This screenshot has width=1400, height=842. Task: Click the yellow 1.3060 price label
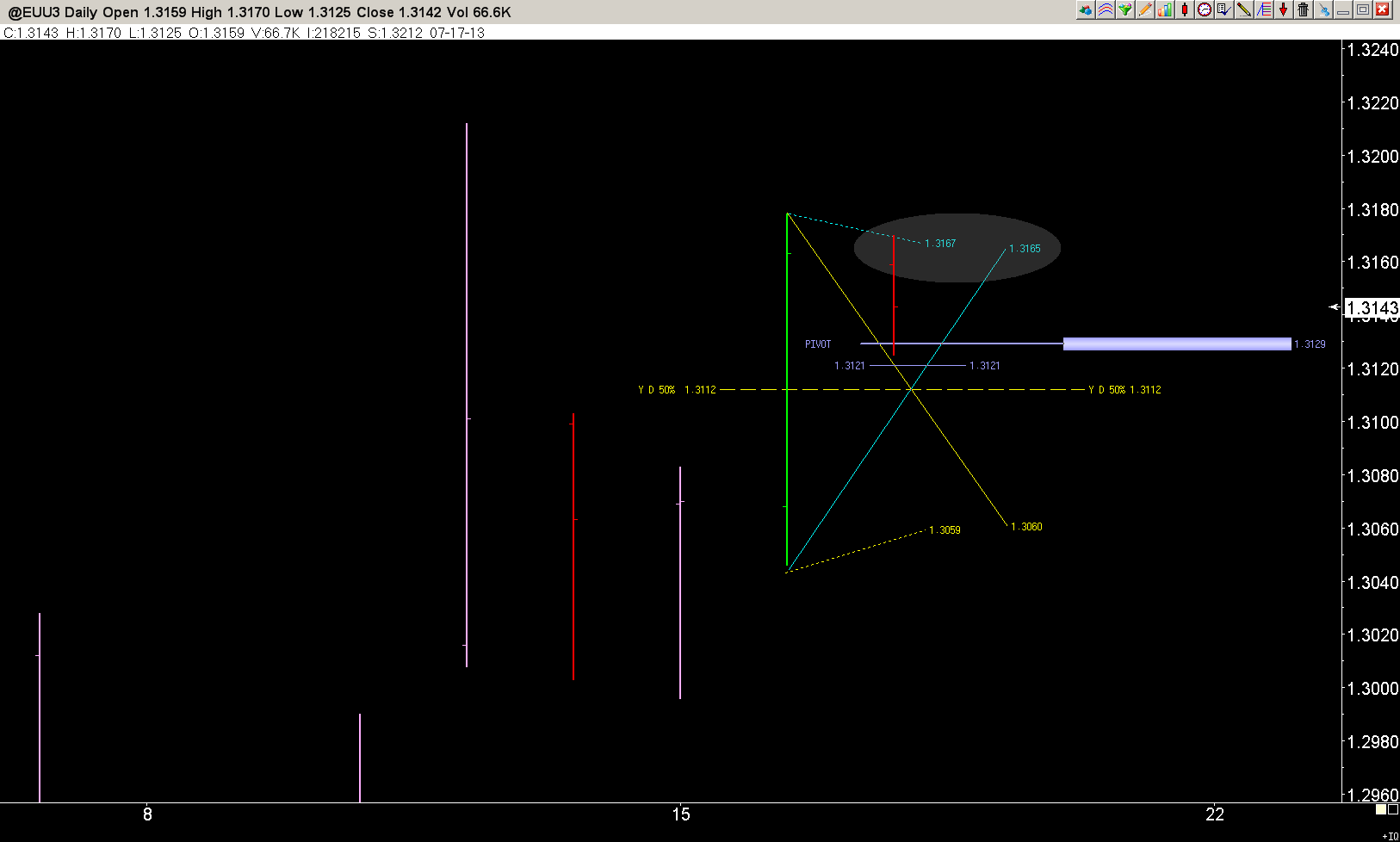tap(1026, 527)
